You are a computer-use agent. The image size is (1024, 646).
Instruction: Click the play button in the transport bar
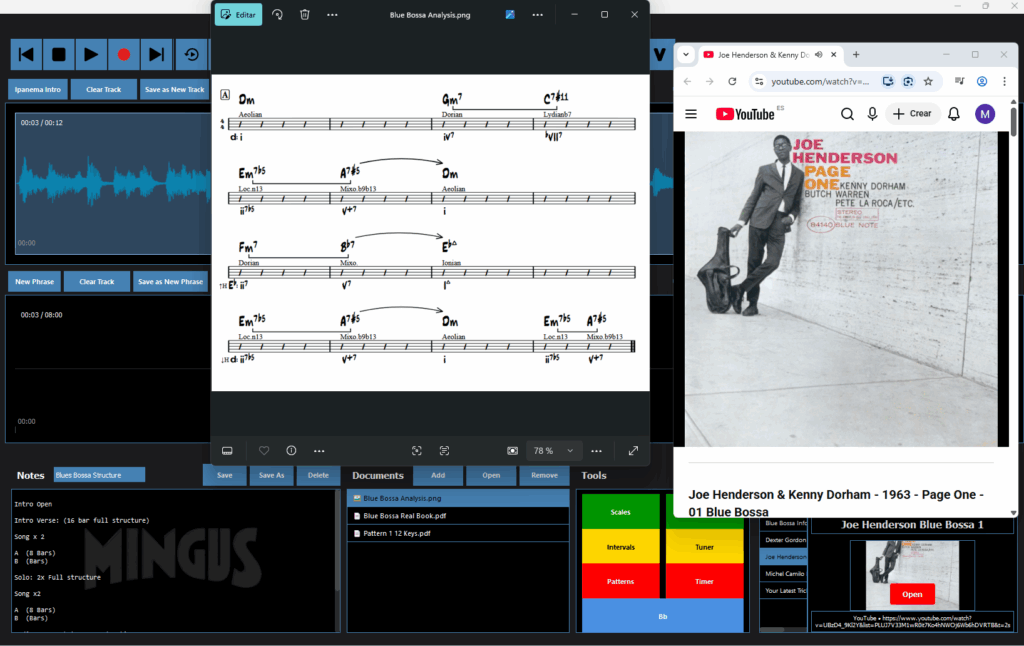[x=91, y=54]
